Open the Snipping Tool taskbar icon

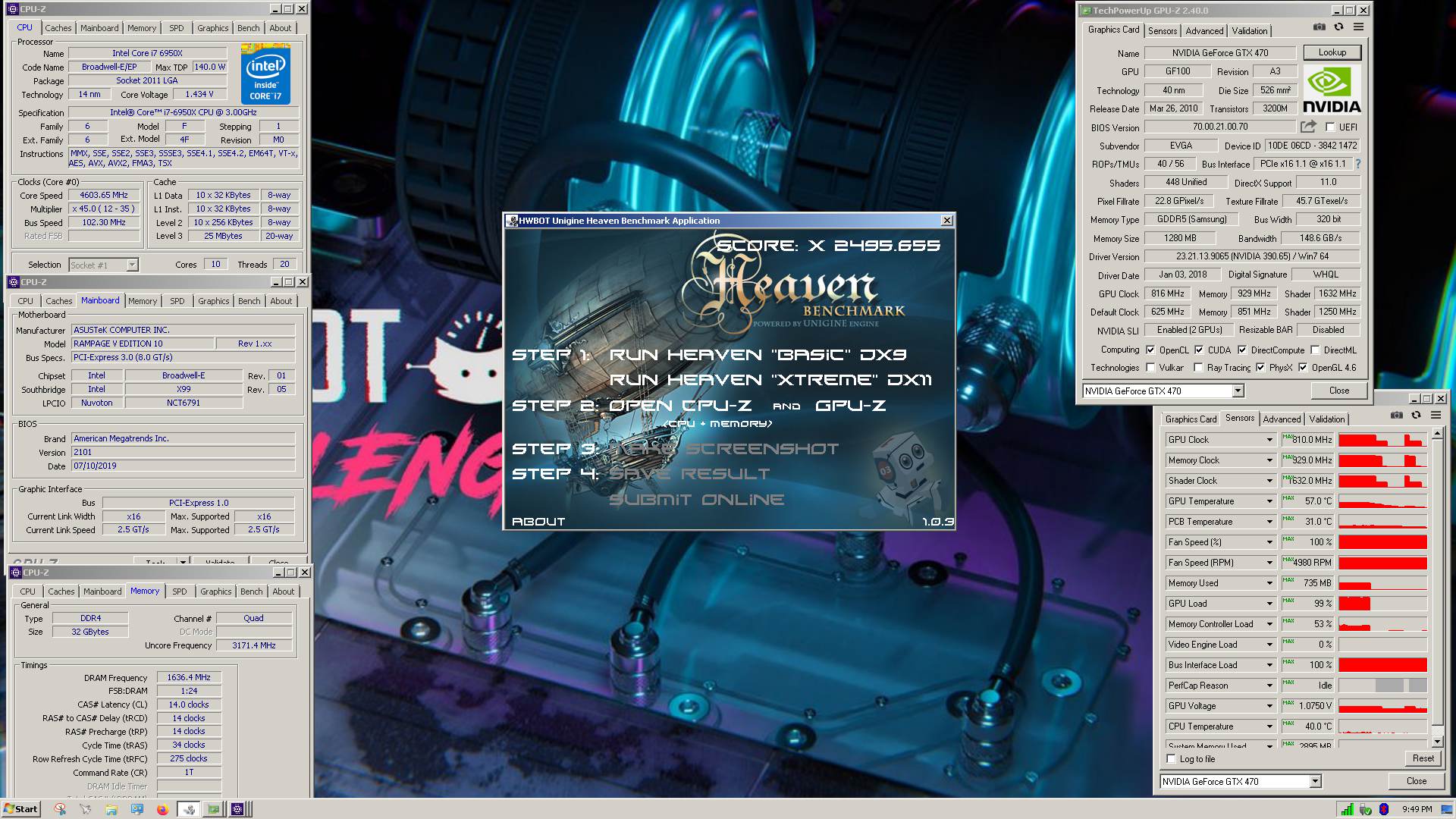[61, 809]
